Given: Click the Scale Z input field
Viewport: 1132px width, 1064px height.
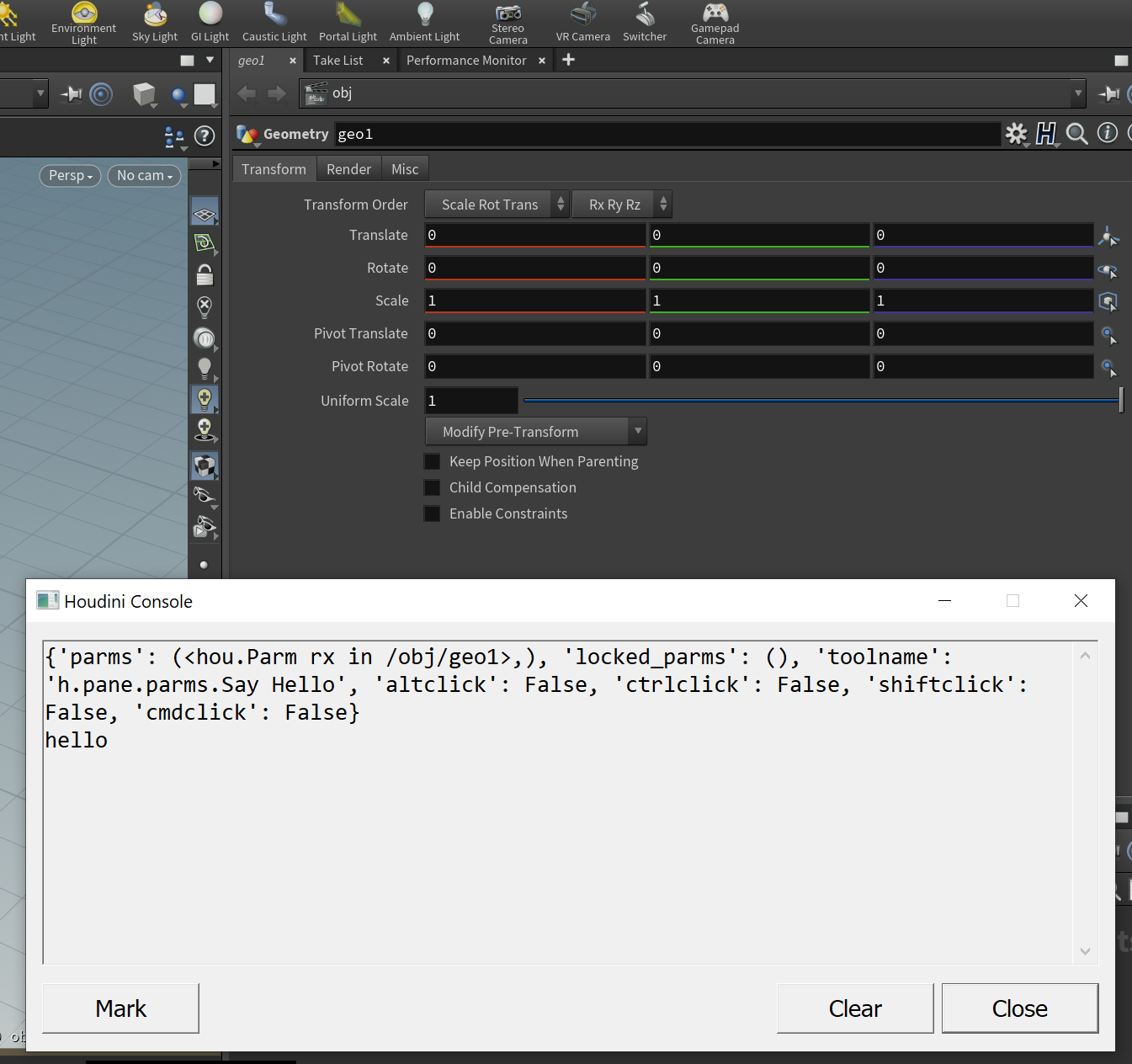Looking at the screenshot, I should pos(983,301).
